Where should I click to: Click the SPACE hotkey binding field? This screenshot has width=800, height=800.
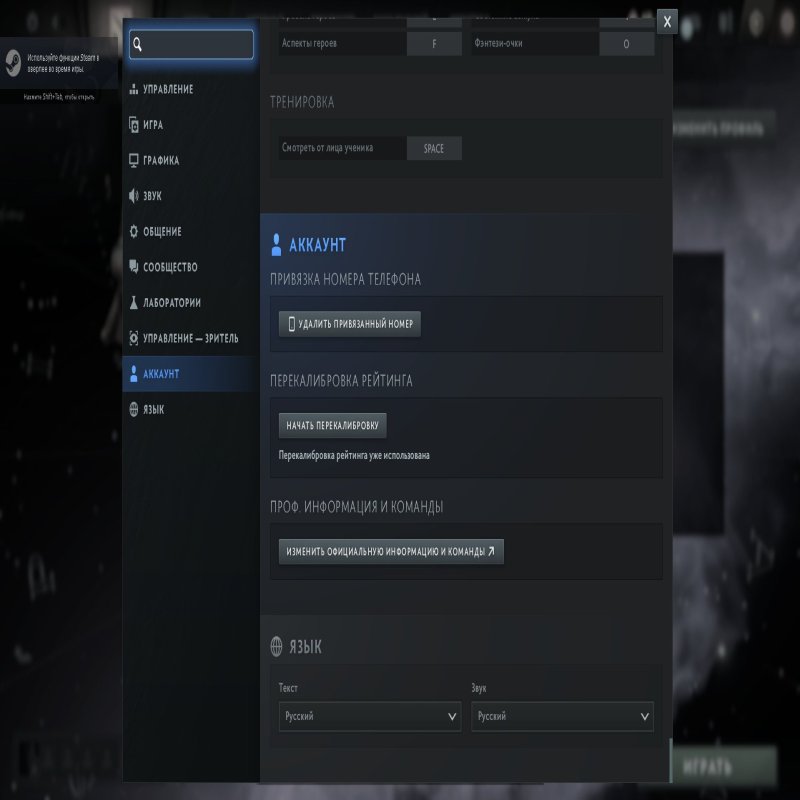pos(434,149)
